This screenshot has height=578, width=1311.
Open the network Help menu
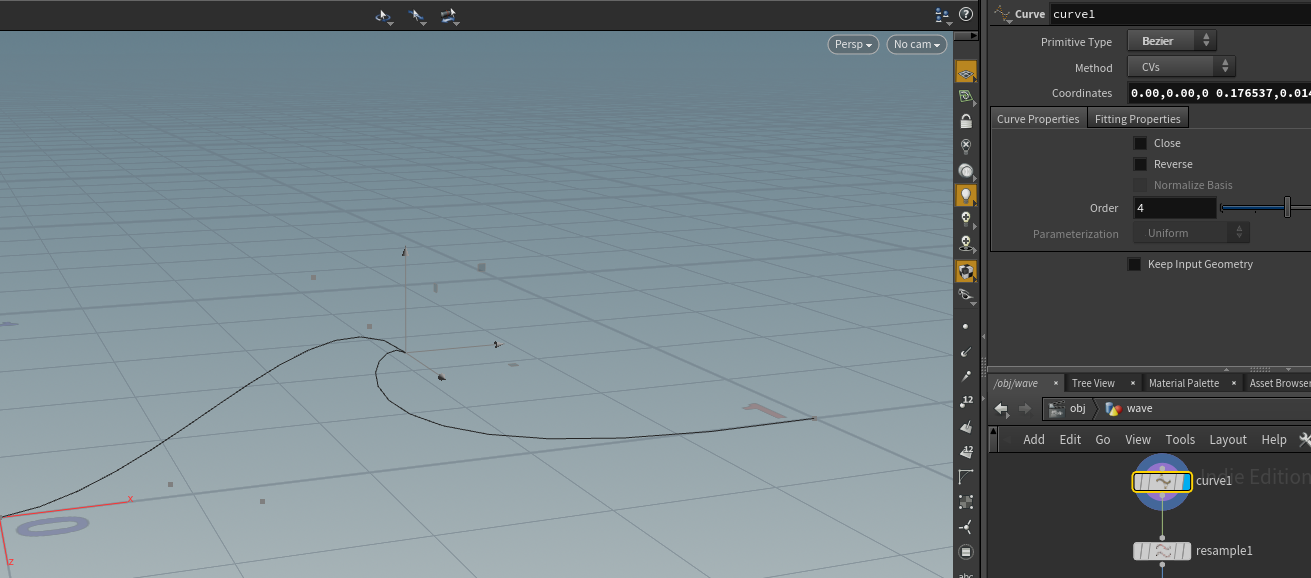(1274, 439)
